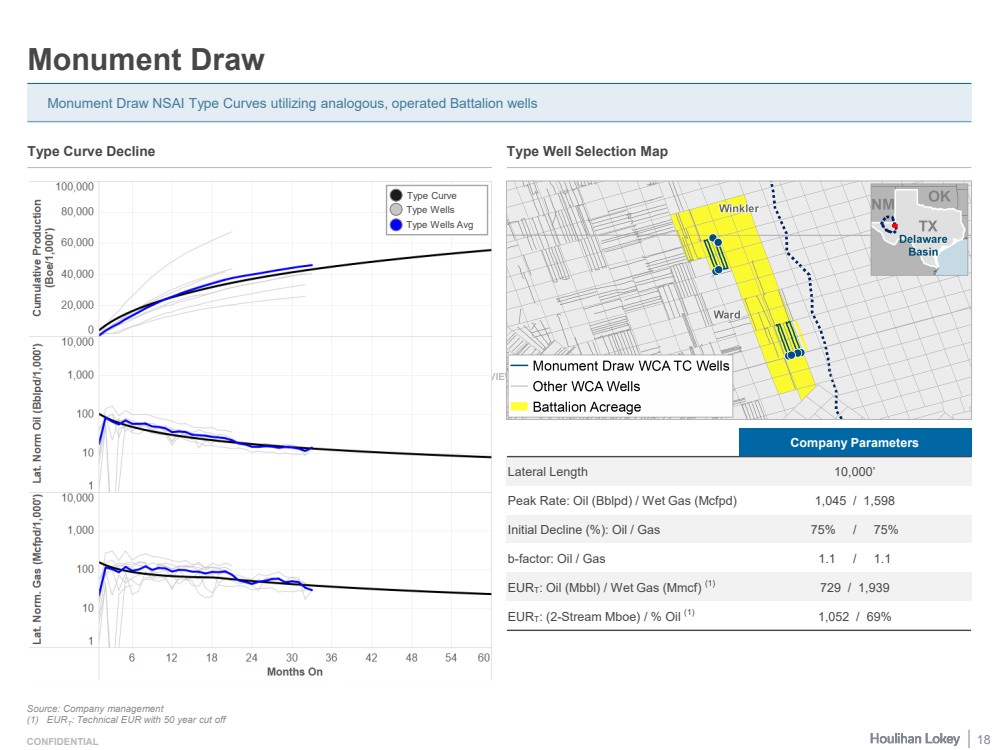Screen dimensions: 999x750
Task: Click the Houlihan Lokey logo
Action: tap(914, 738)
